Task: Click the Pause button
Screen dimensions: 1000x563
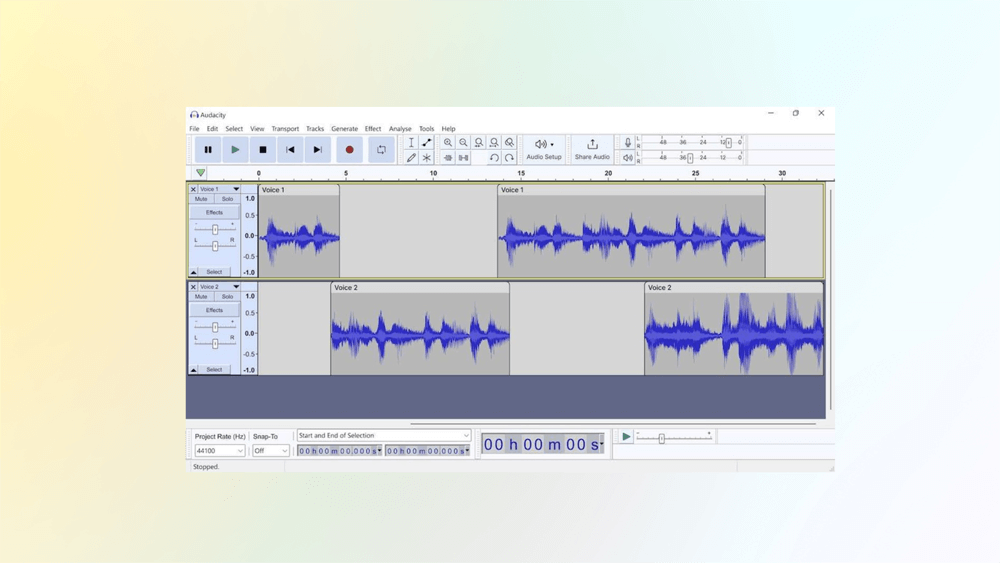Action: tap(208, 150)
